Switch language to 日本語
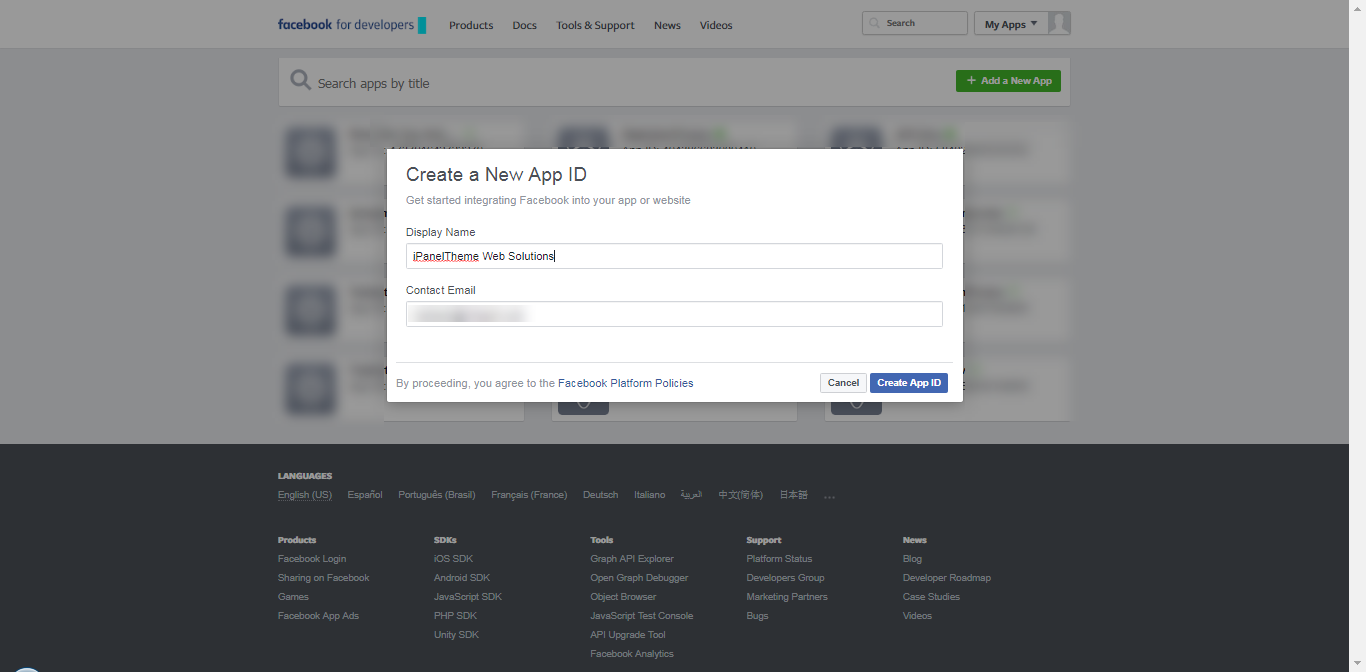Image resolution: width=1366 pixels, height=672 pixels. coord(793,495)
